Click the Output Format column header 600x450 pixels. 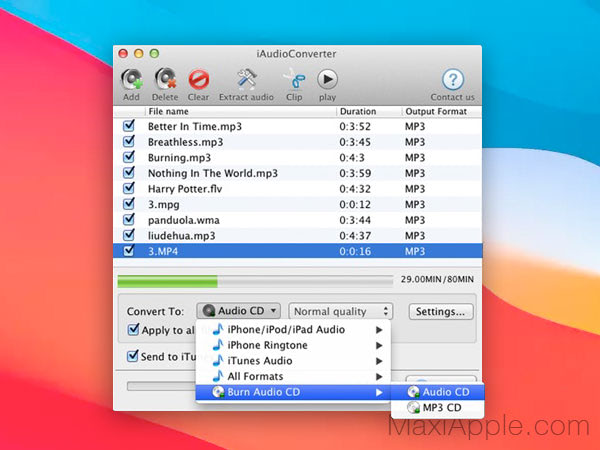tap(442, 111)
